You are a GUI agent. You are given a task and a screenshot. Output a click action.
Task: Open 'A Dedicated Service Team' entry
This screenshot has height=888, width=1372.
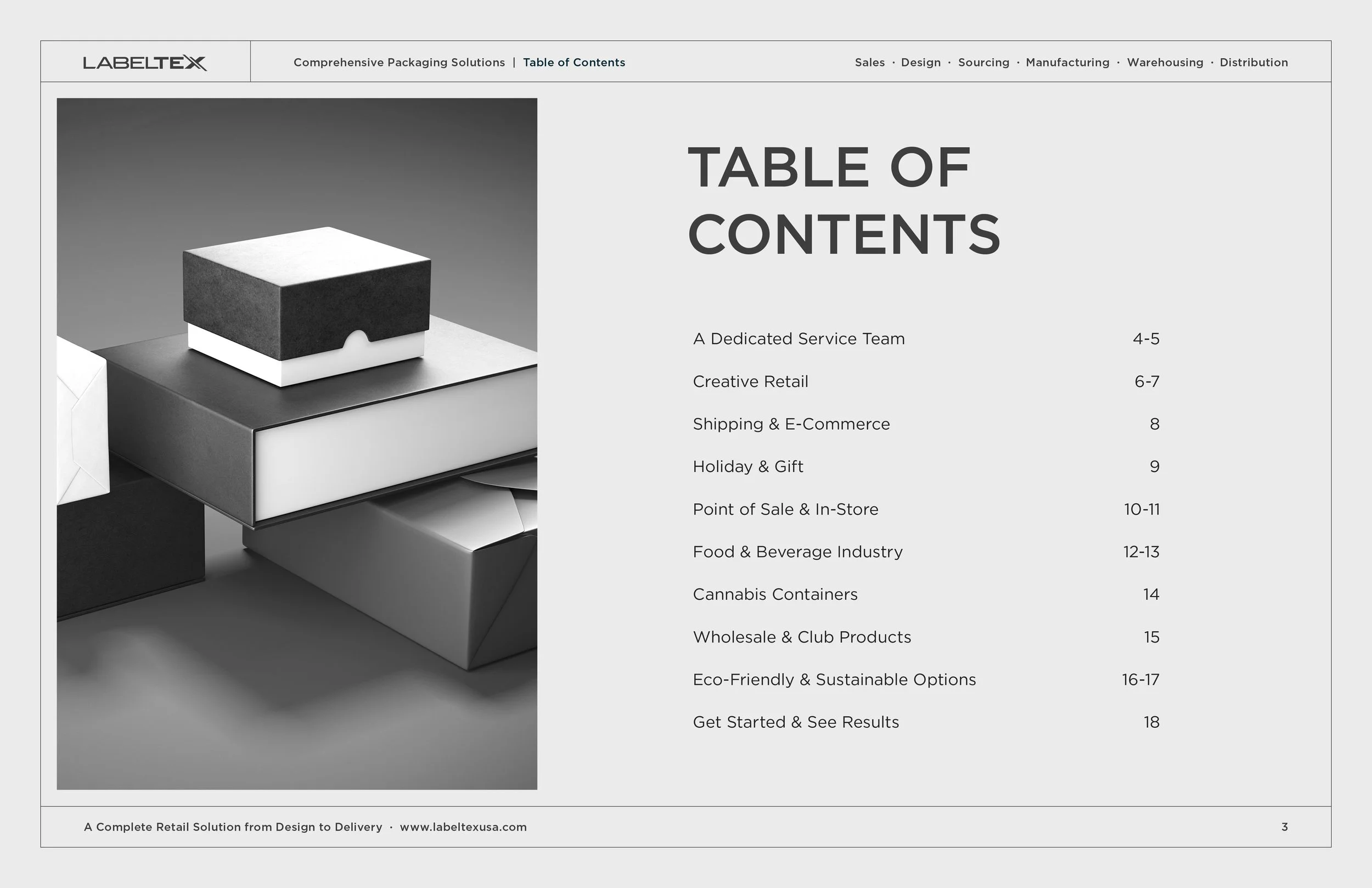tap(799, 339)
